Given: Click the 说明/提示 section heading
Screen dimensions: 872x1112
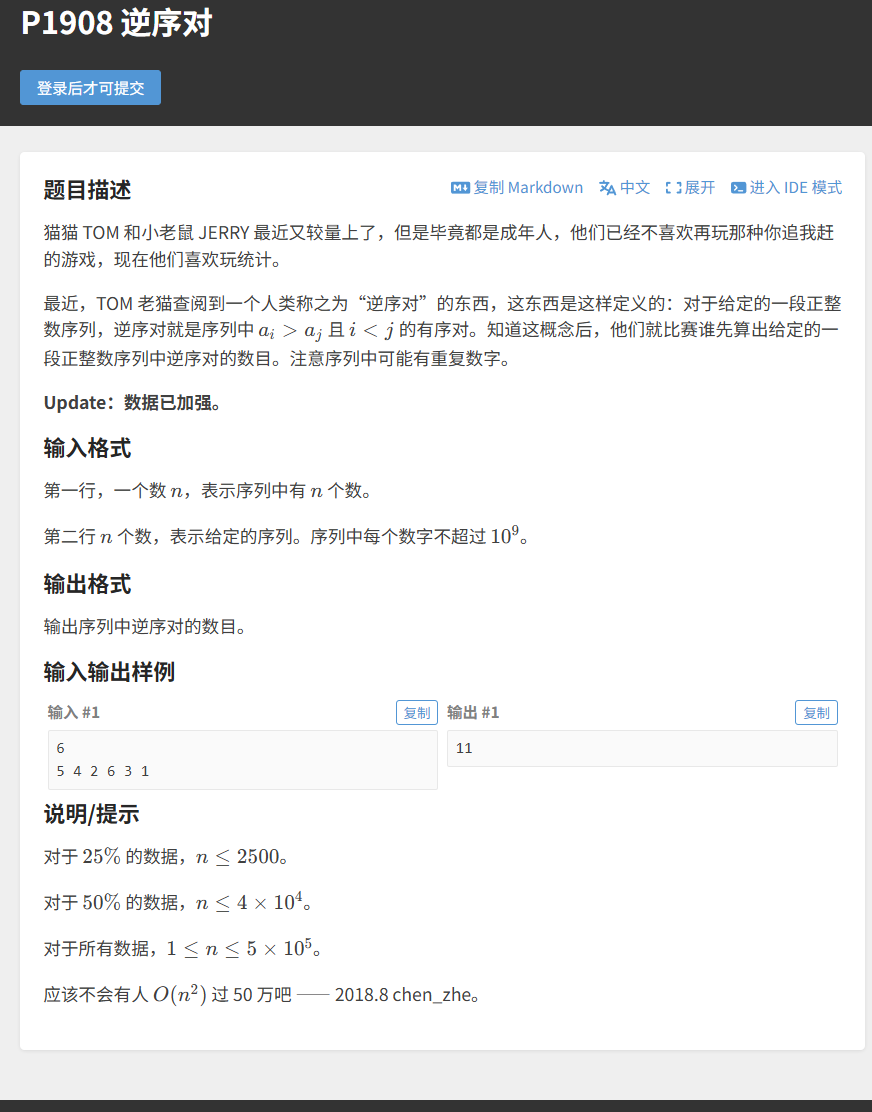Looking at the screenshot, I should pyautogui.click(x=91, y=814).
